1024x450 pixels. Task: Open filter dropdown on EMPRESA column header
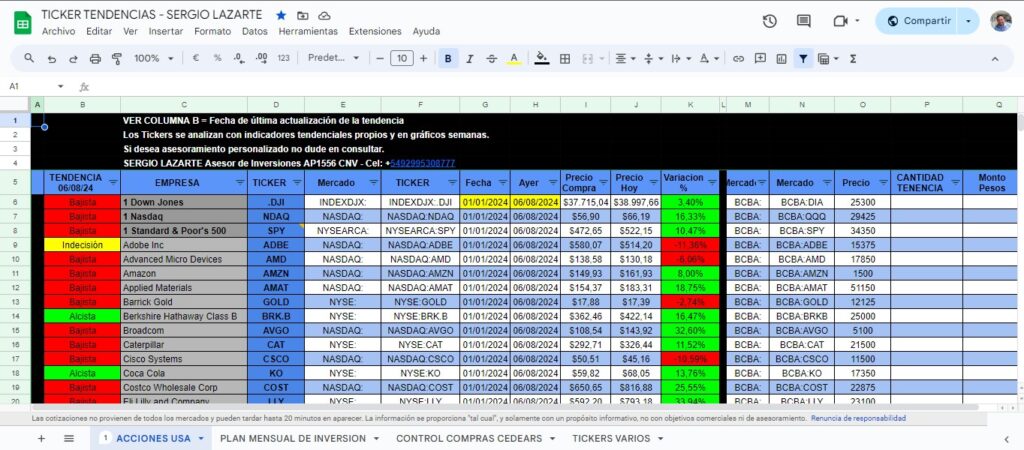[x=237, y=183]
